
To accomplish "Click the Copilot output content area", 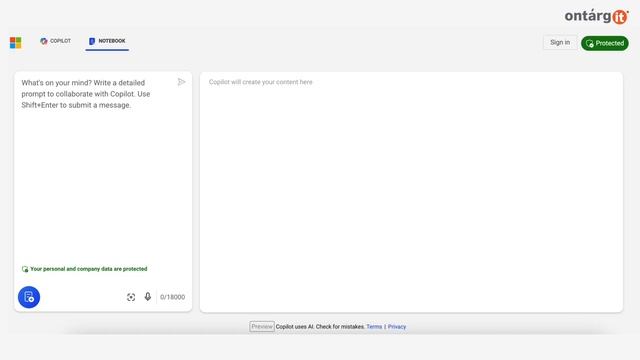I will 411,192.
